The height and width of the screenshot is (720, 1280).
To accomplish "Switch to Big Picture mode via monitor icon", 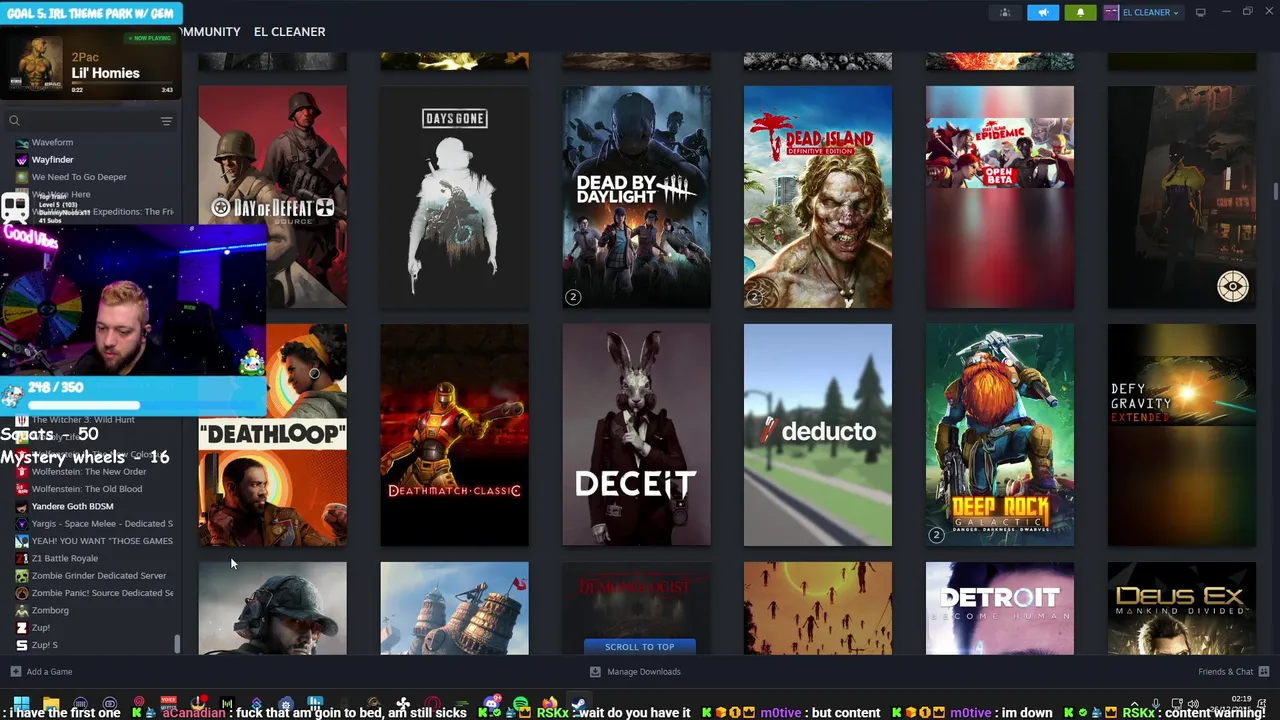I will [1200, 12].
